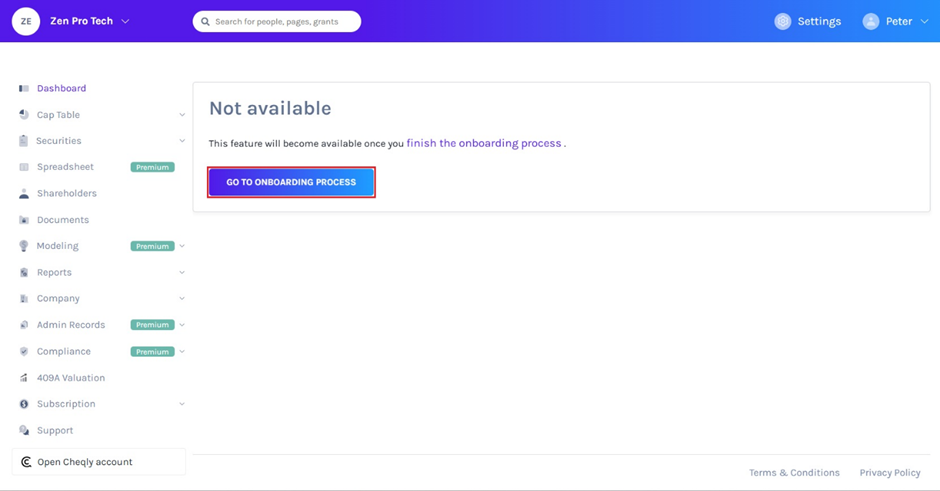Click the search magnifier icon
The image size is (940, 491).
[x=205, y=22]
